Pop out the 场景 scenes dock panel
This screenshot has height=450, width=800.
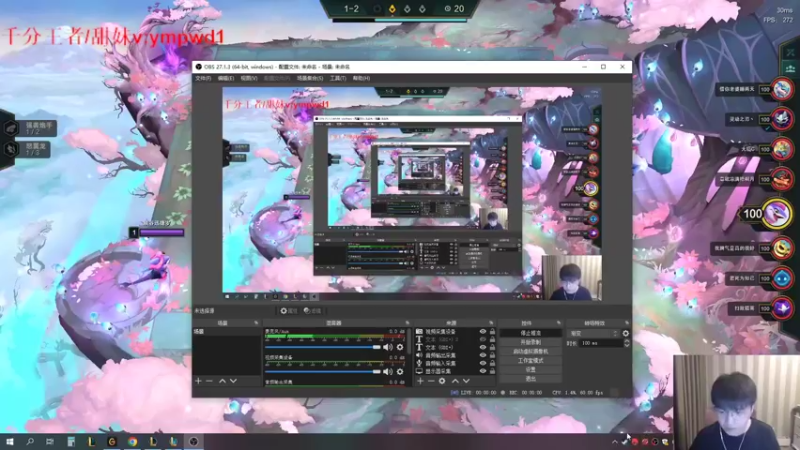256,323
